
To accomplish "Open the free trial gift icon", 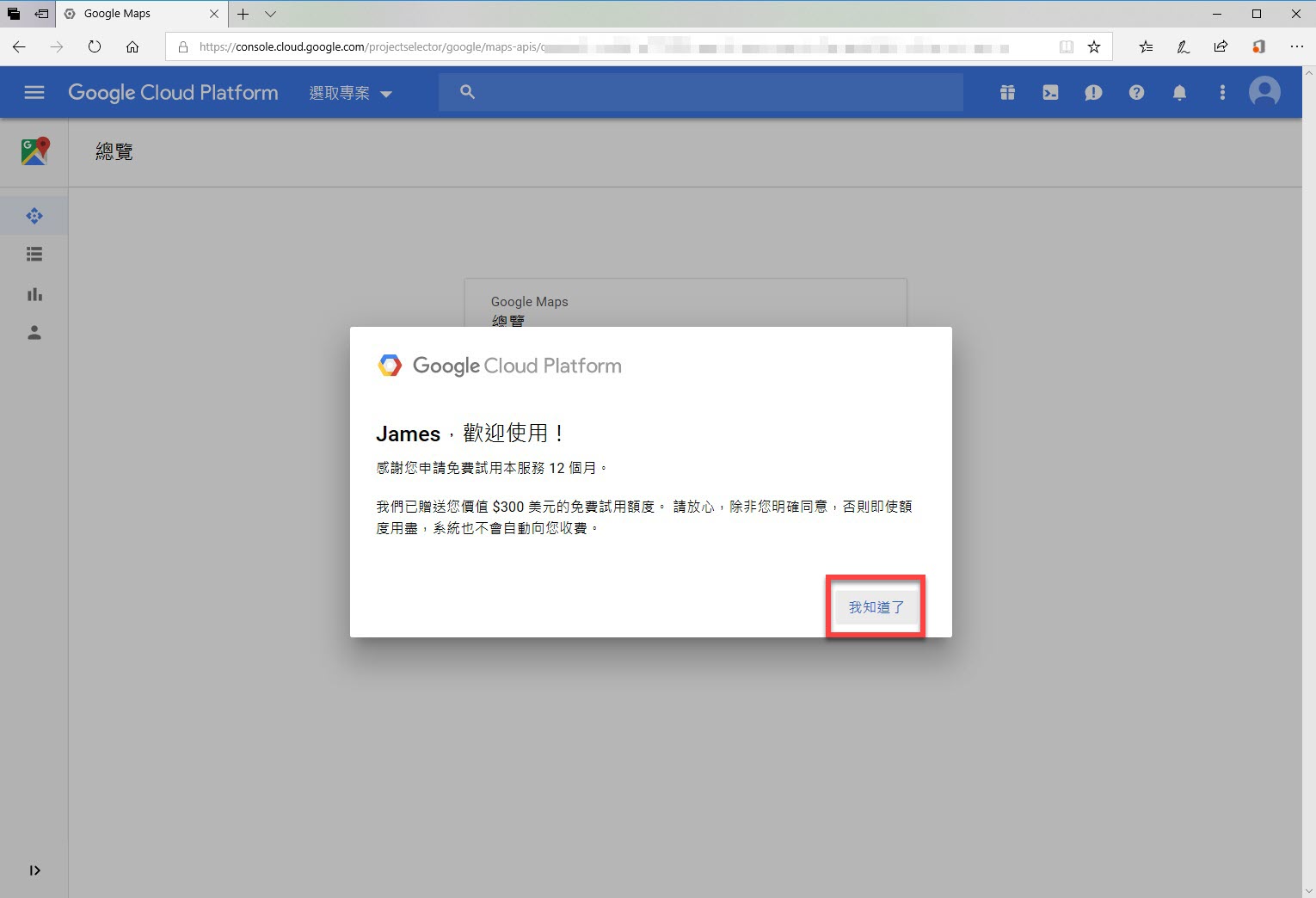I will [1007, 92].
